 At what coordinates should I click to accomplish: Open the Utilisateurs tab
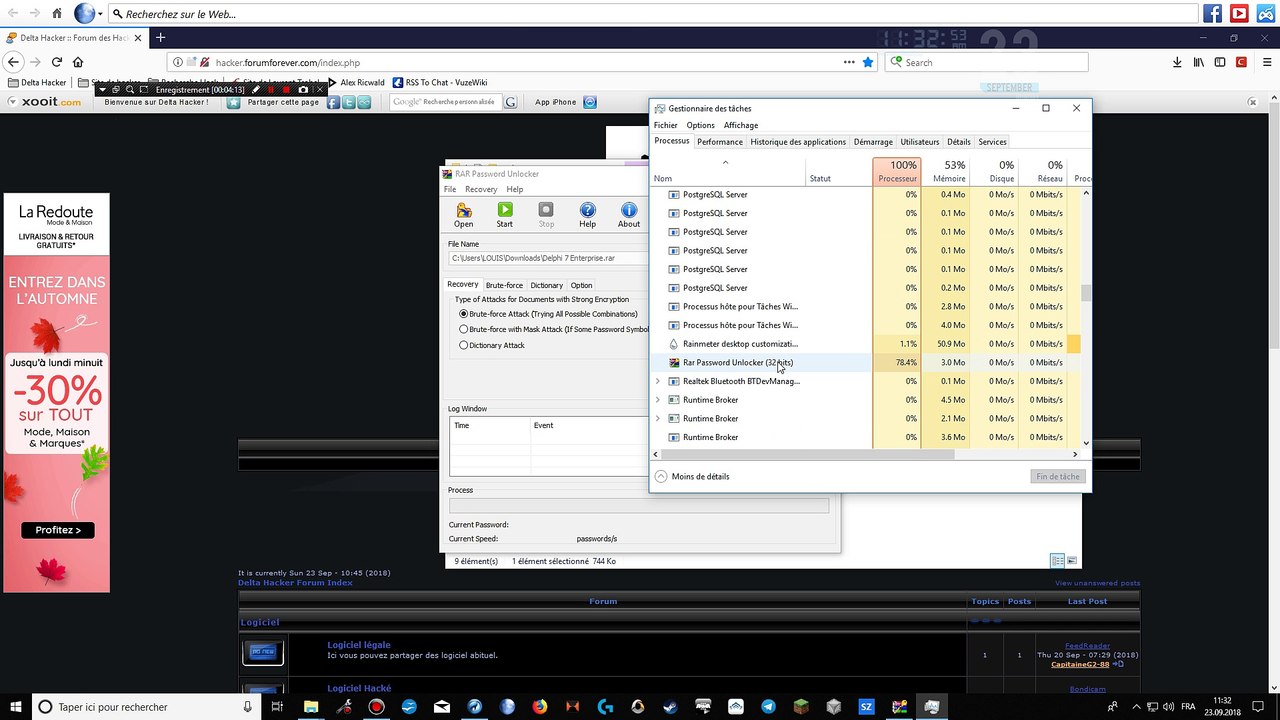[920, 142]
